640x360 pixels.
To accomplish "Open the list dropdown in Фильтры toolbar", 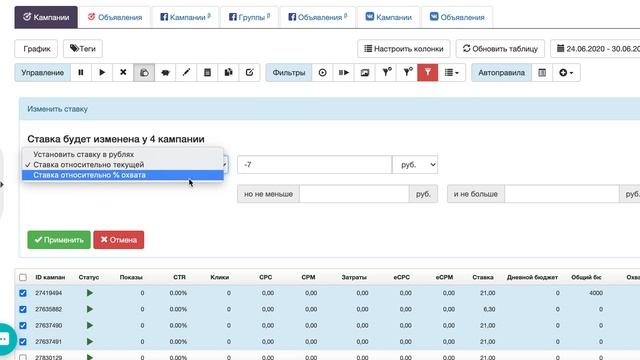I will tap(452, 73).
